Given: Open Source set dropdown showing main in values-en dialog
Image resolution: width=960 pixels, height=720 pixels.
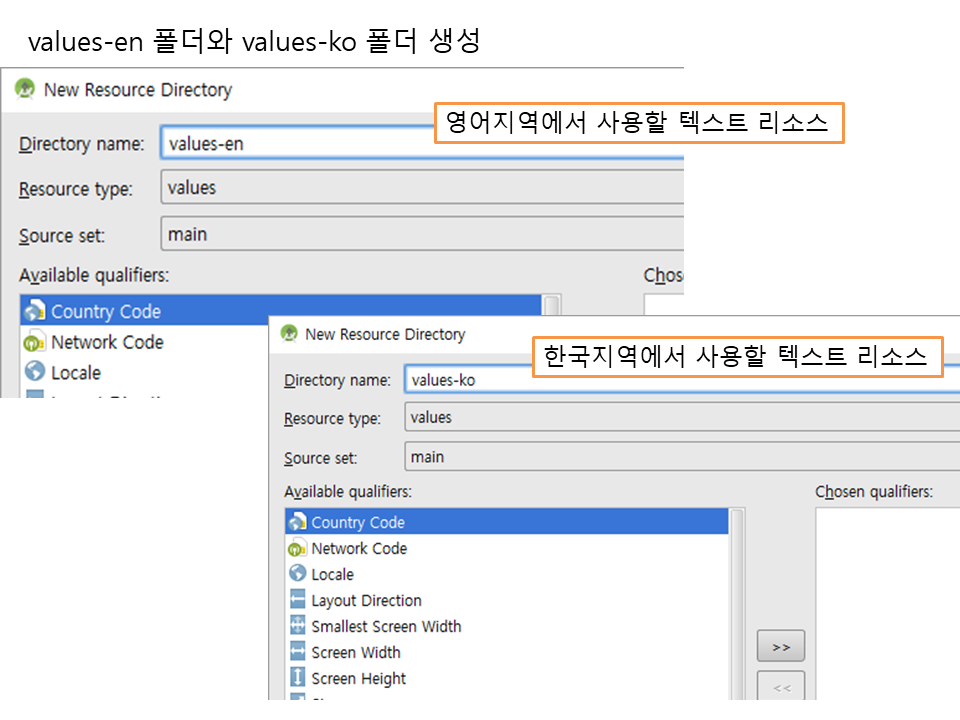Looking at the screenshot, I should pos(420,234).
